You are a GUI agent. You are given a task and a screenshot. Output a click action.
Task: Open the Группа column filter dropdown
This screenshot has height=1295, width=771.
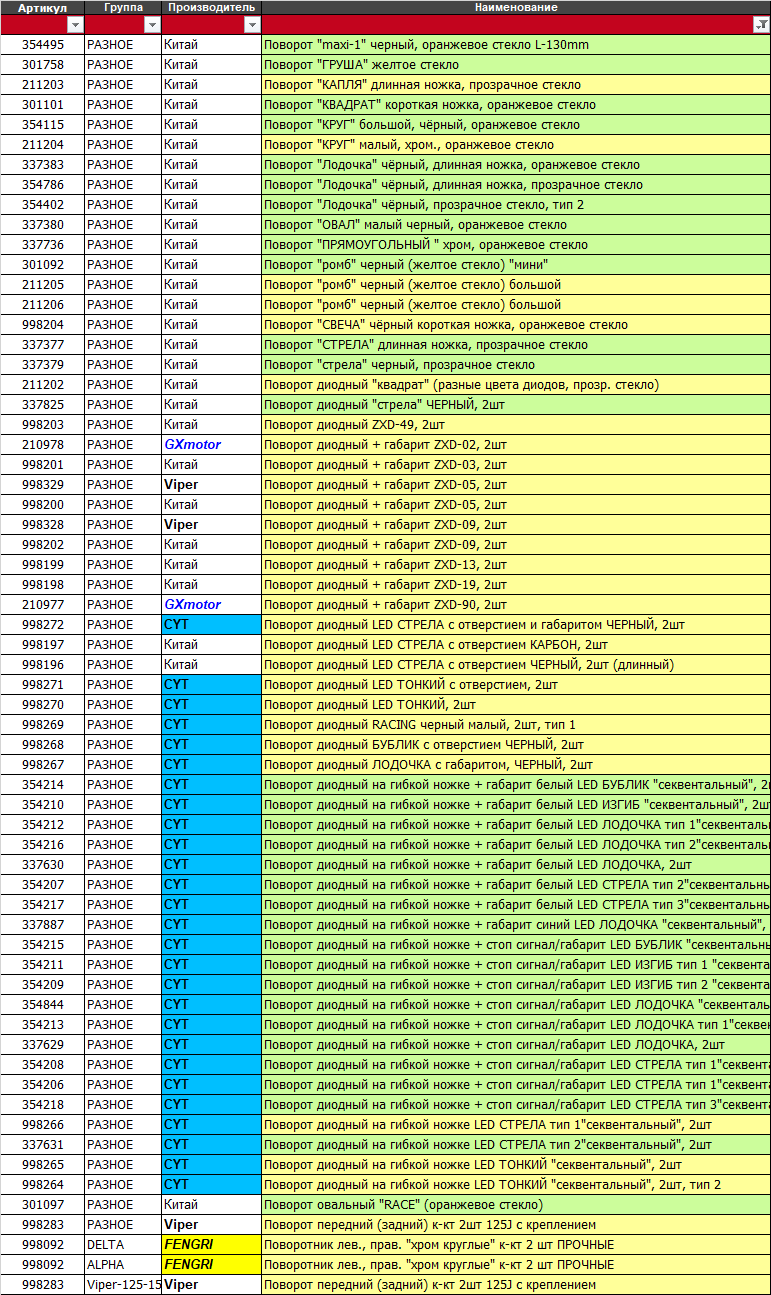(152, 25)
